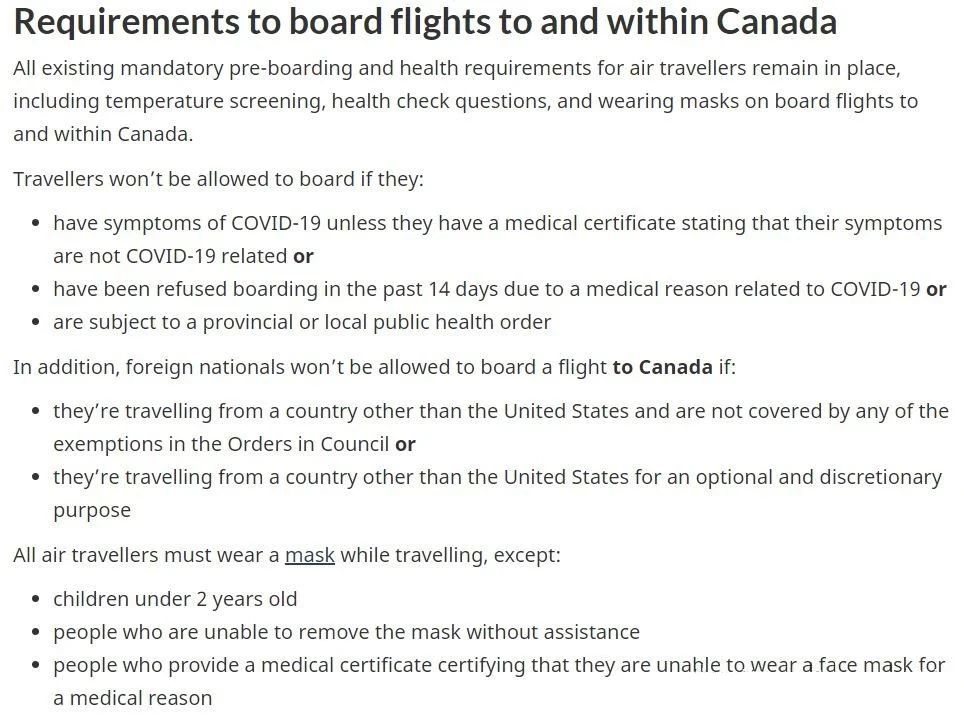Click the children under 2 years old bullet
Screen dimensions: 964x724
point(175,599)
